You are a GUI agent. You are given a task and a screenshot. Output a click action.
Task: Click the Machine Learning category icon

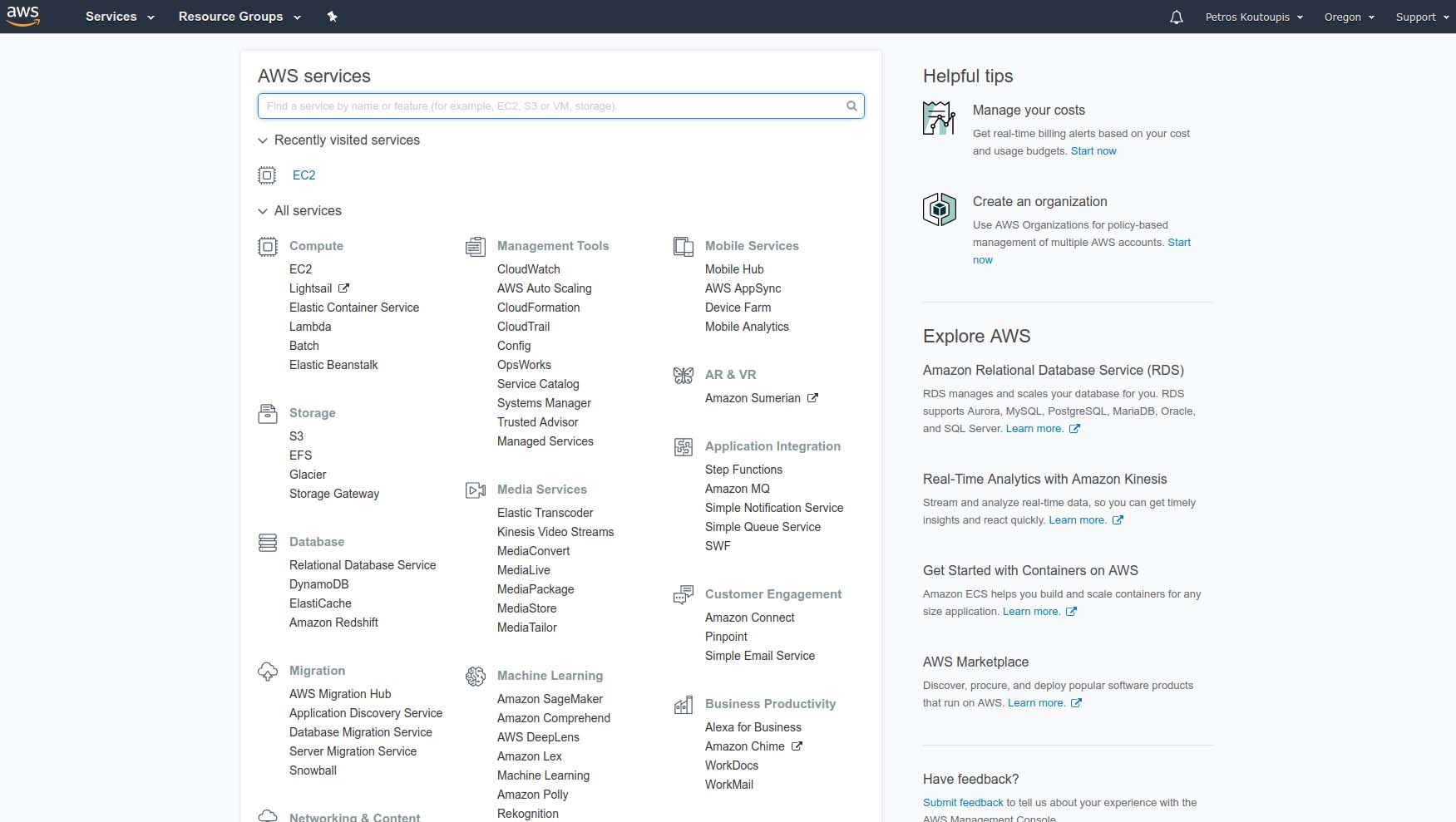click(476, 677)
